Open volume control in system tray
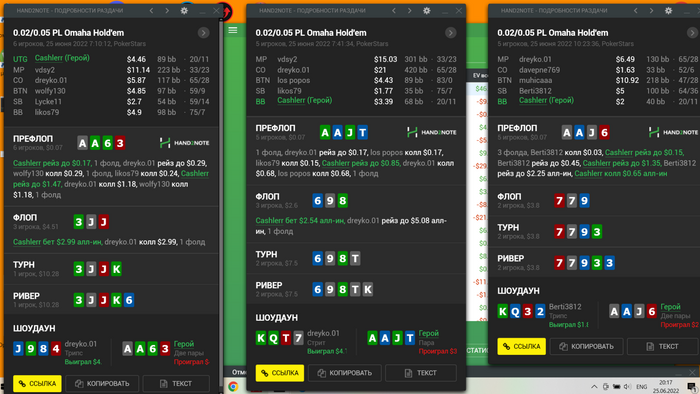 coord(627,387)
